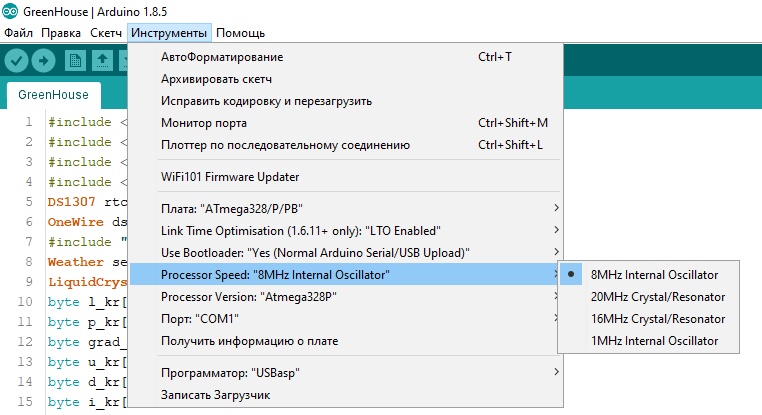Click code line 5 starting DS1307
The height and width of the screenshot is (415, 762).
87,202
